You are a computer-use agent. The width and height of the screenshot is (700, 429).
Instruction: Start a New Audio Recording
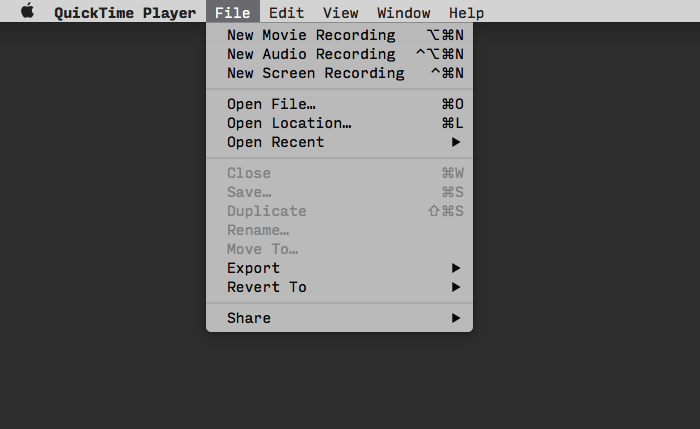pos(311,54)
